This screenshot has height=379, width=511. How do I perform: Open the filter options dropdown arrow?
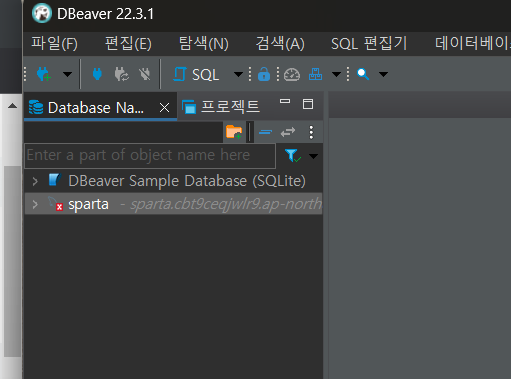[313, 156]
